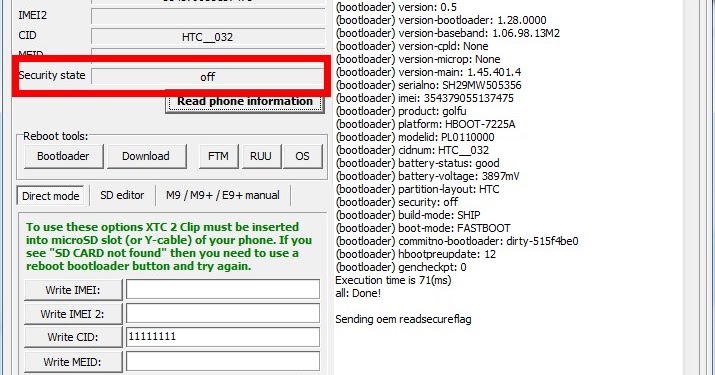Click the RUU reboot button

click(x=261, y=156)
